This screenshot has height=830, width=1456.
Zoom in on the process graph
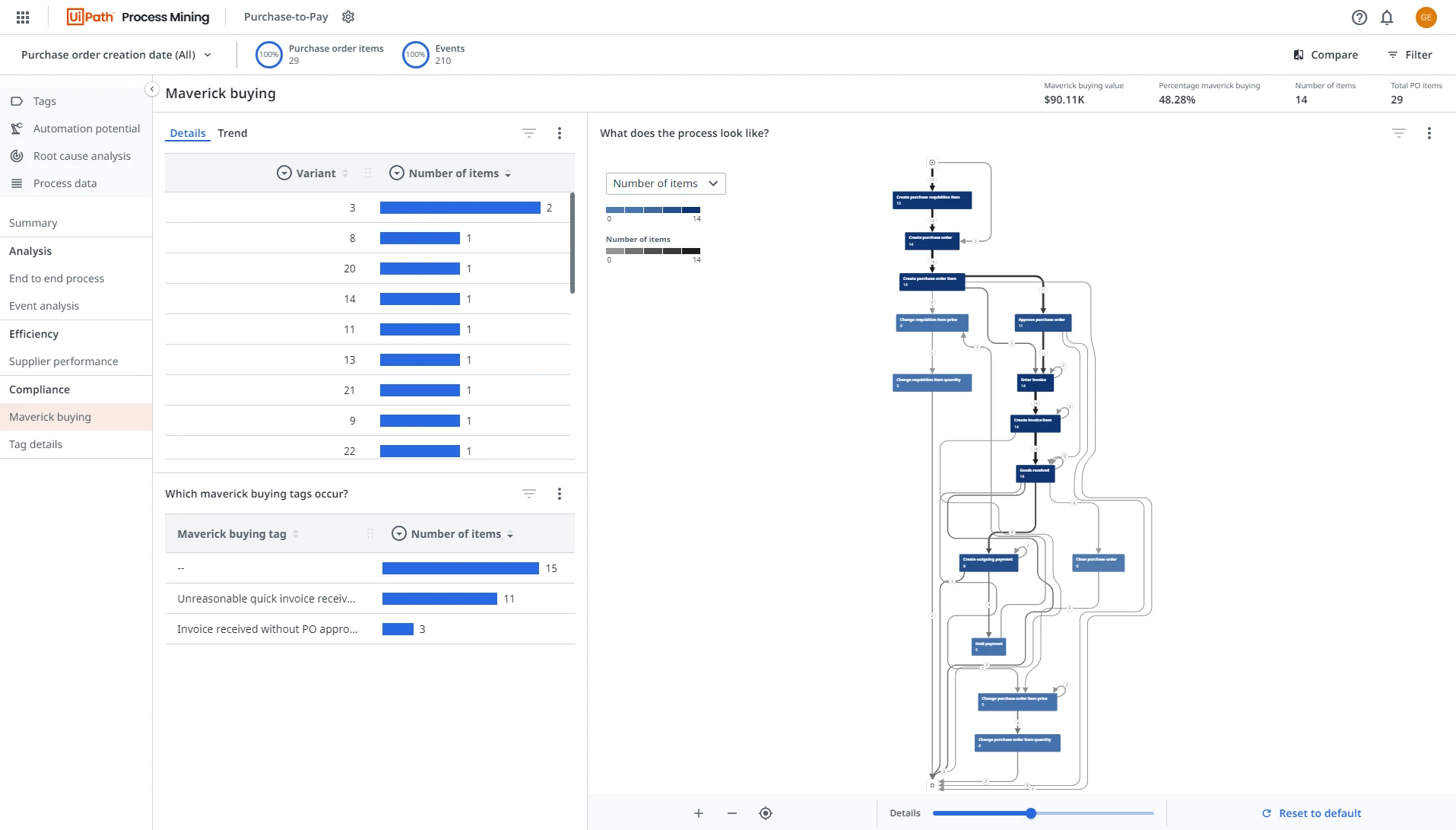699,813
